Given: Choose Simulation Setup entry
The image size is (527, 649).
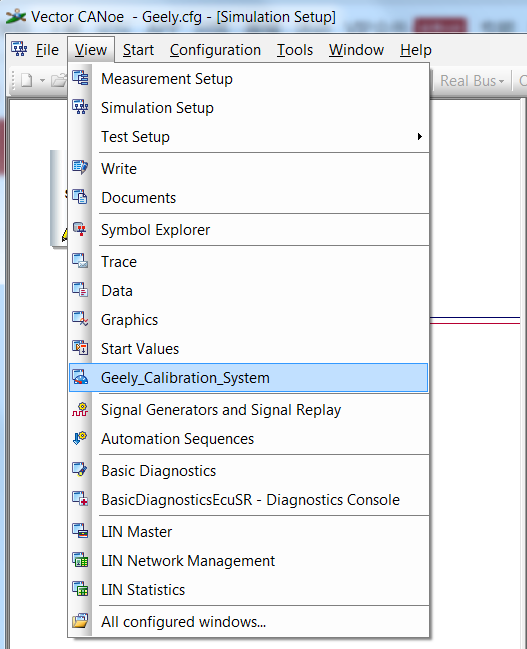Looking at the screenshot, I should point(248,108).
